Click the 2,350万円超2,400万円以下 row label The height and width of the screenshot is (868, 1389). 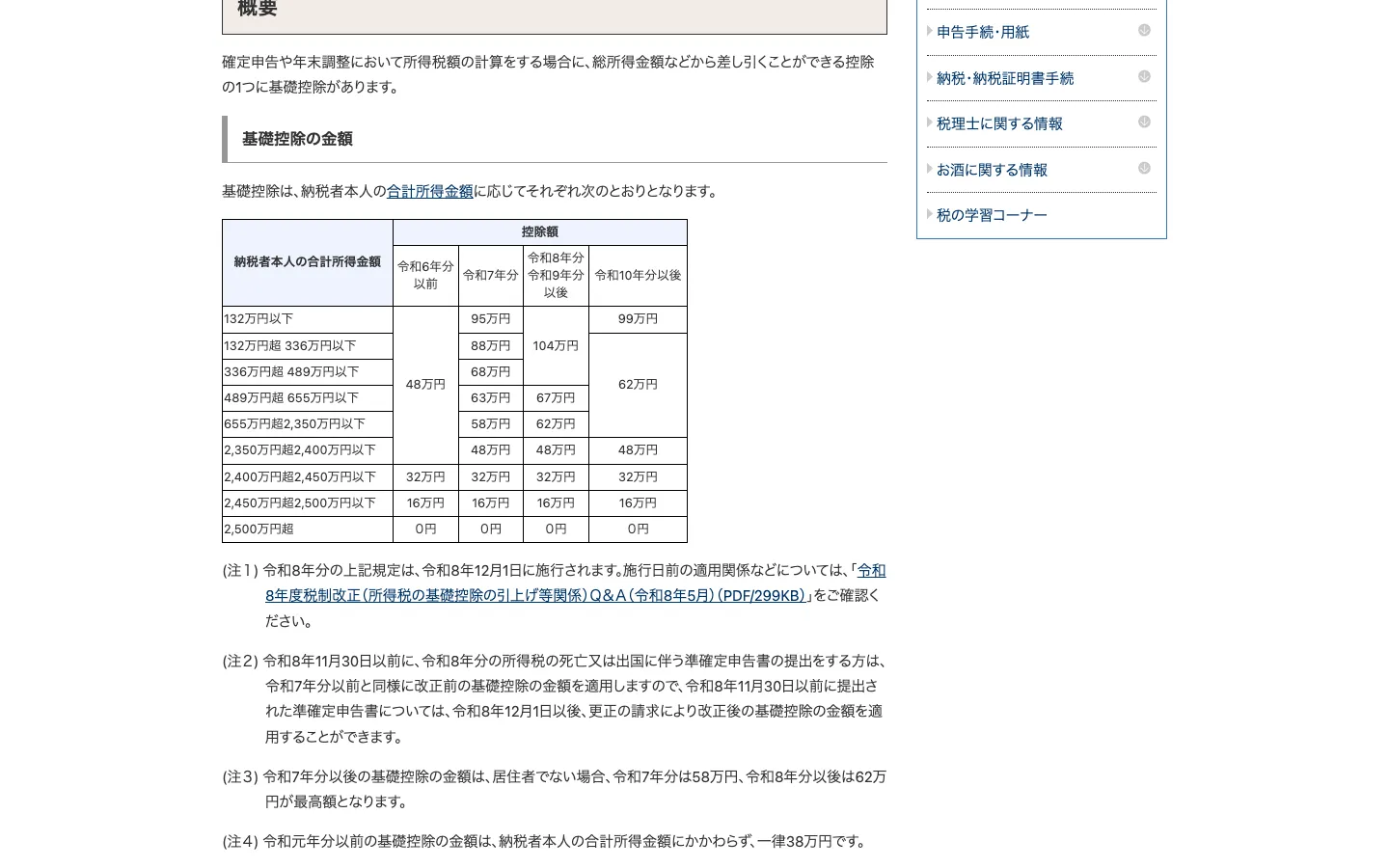pos(308,450)
